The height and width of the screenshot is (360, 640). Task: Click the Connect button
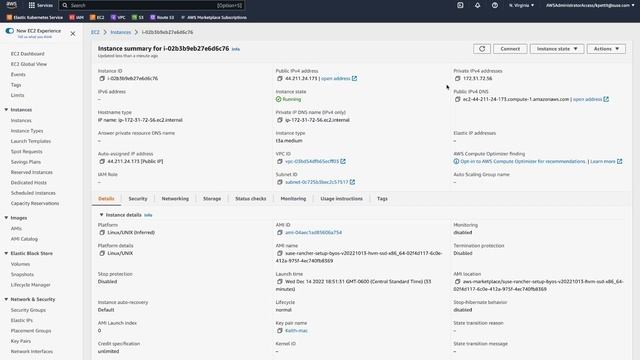coord(510,49)
